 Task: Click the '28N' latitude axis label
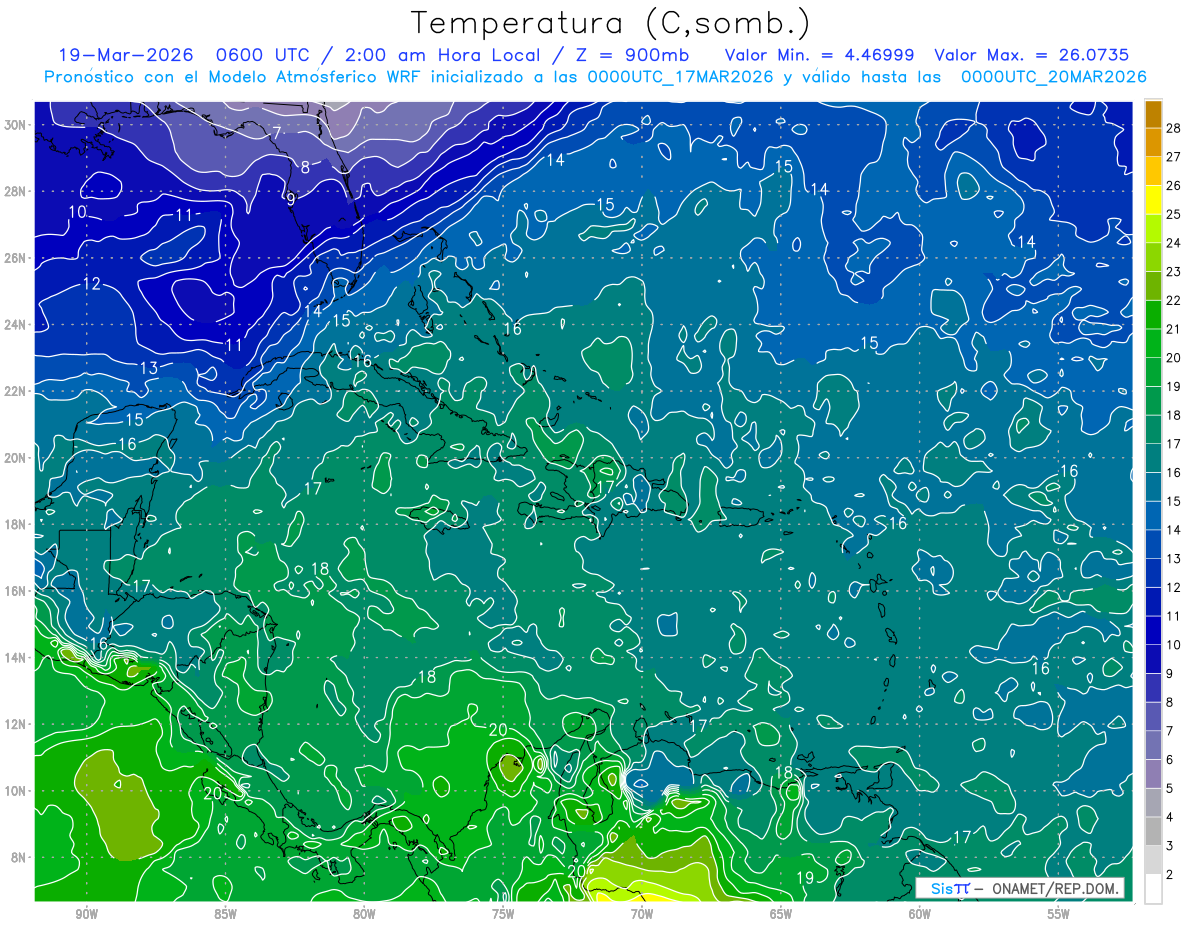pos(17,191)
